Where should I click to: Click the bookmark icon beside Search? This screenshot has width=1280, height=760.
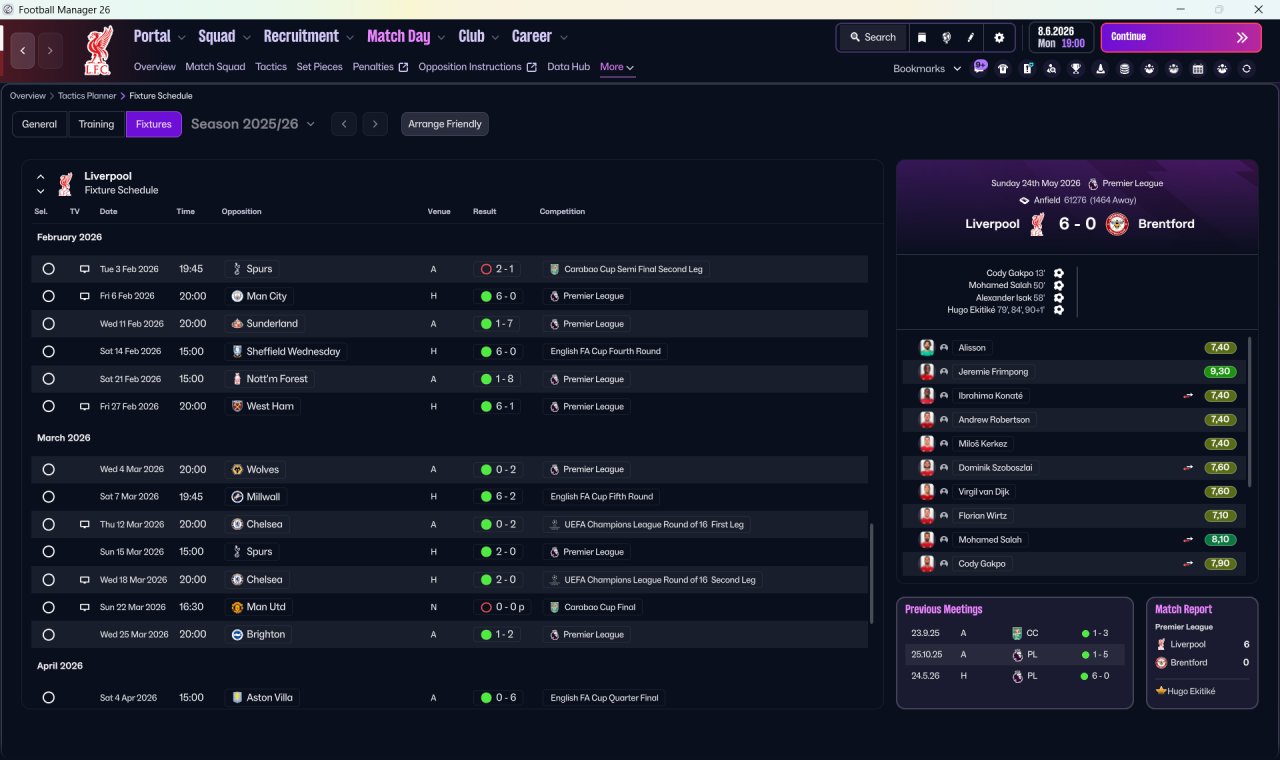pyautogui.click(x=921, y=37)
